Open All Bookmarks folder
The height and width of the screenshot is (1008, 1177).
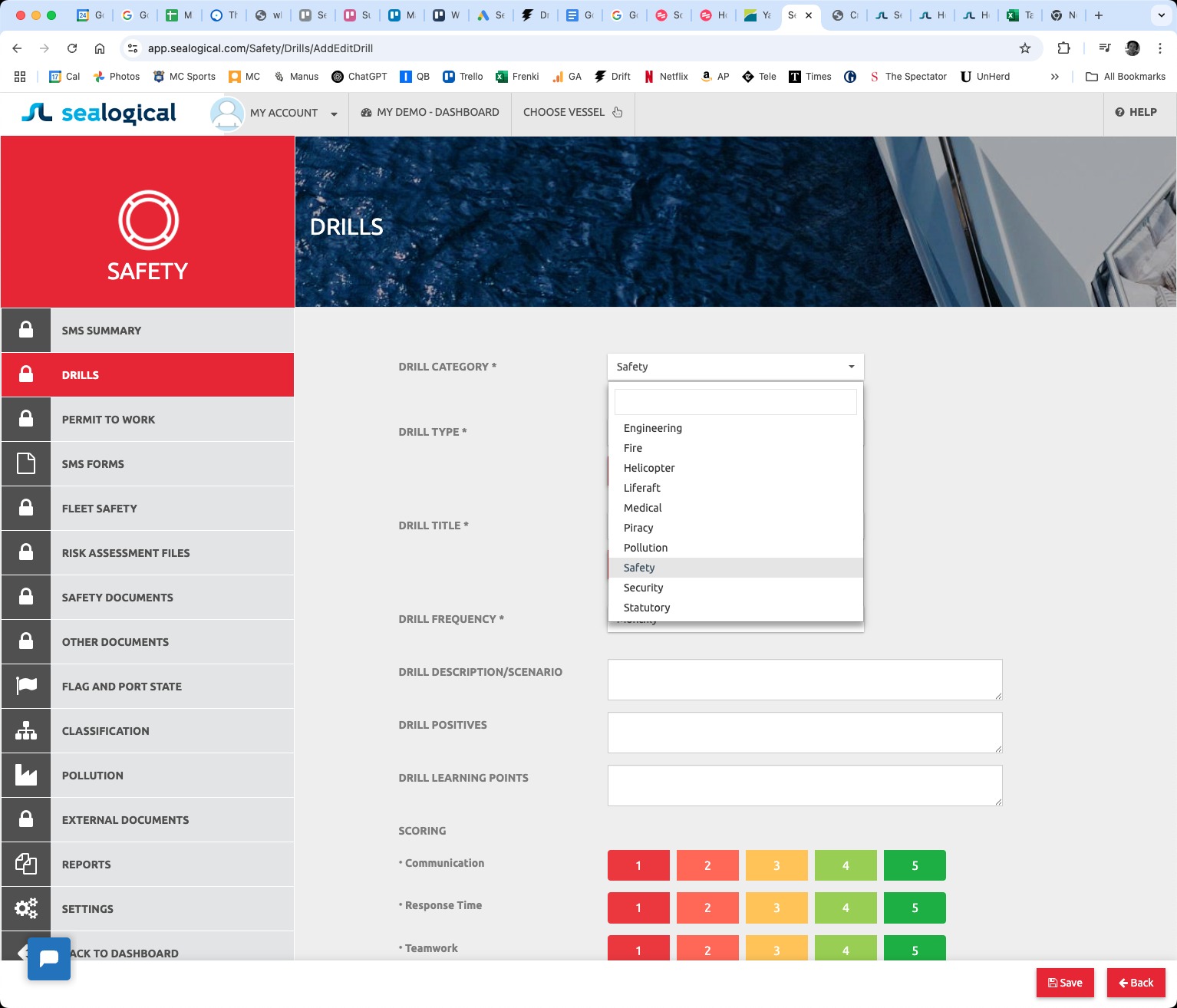click(x=1126, y=77)
